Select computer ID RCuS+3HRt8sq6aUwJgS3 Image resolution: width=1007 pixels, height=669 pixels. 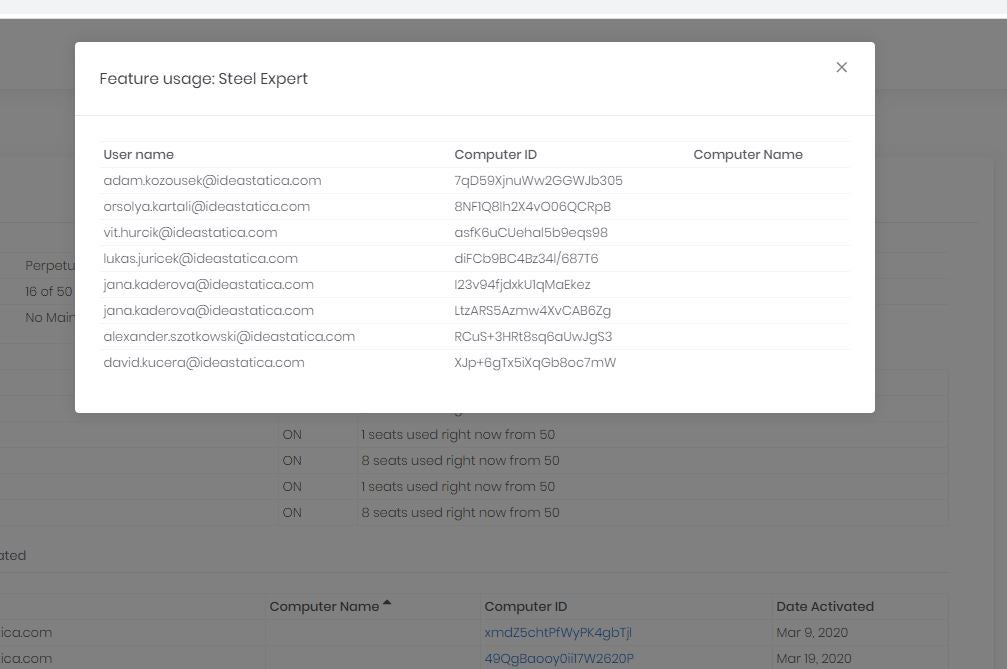pos(533,336)
